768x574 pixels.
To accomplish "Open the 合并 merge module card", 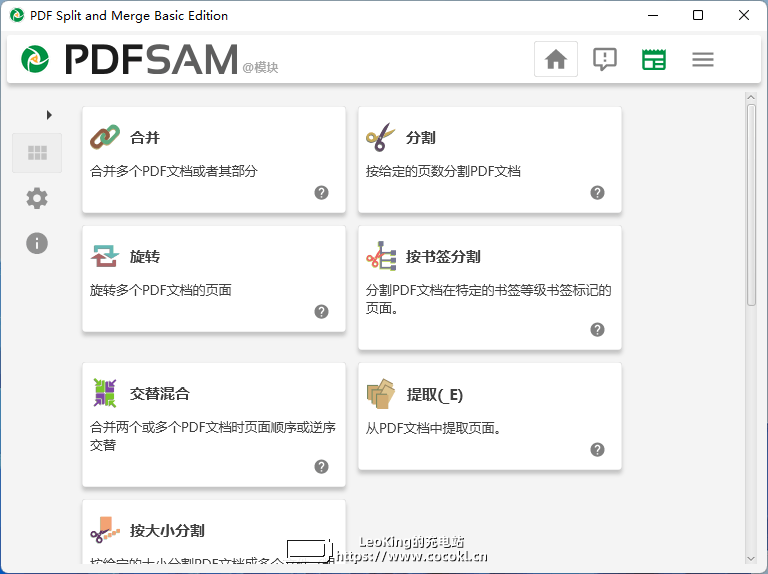I will (x=214, y=160).
